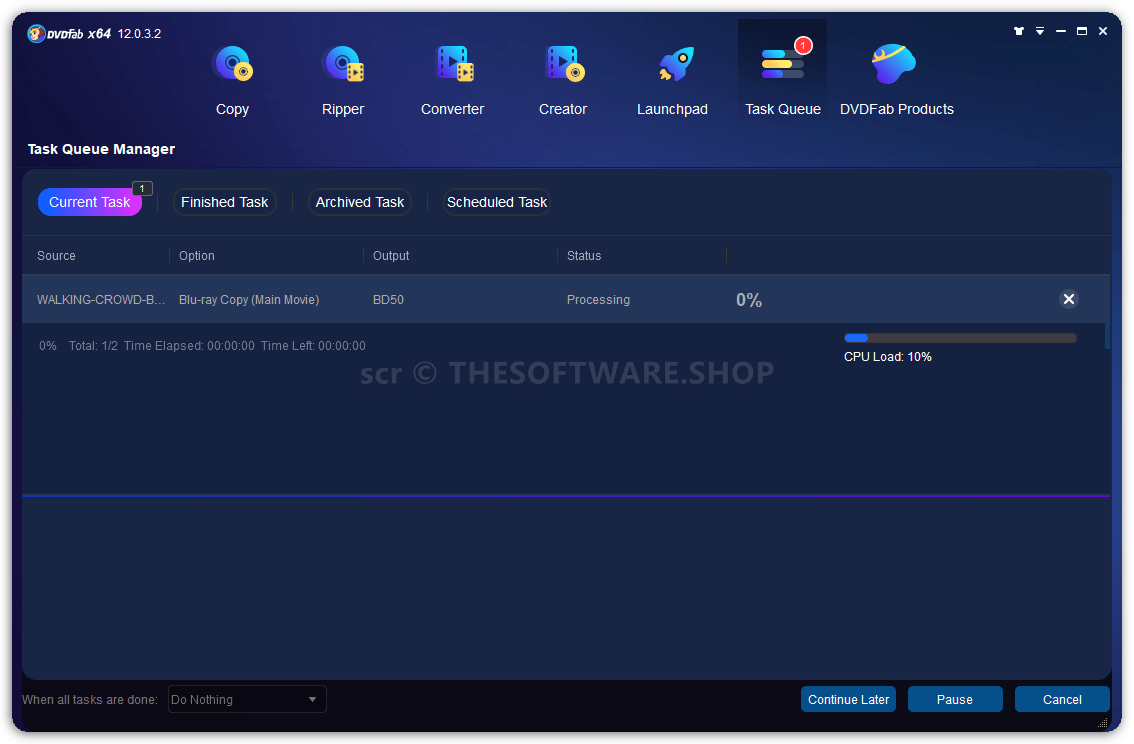Open the Launchpad module
This screenshot has width=1134, height=744.
[x=673, y=80]
